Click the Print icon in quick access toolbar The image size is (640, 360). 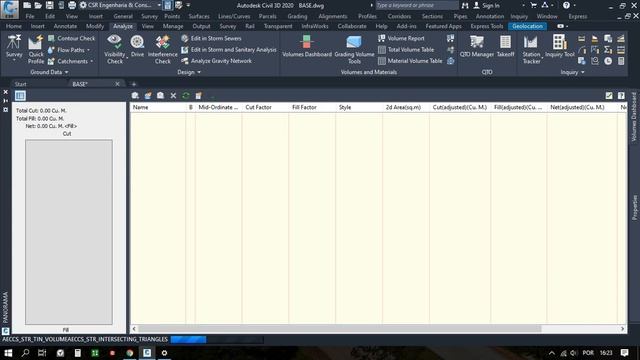(72, 5)
